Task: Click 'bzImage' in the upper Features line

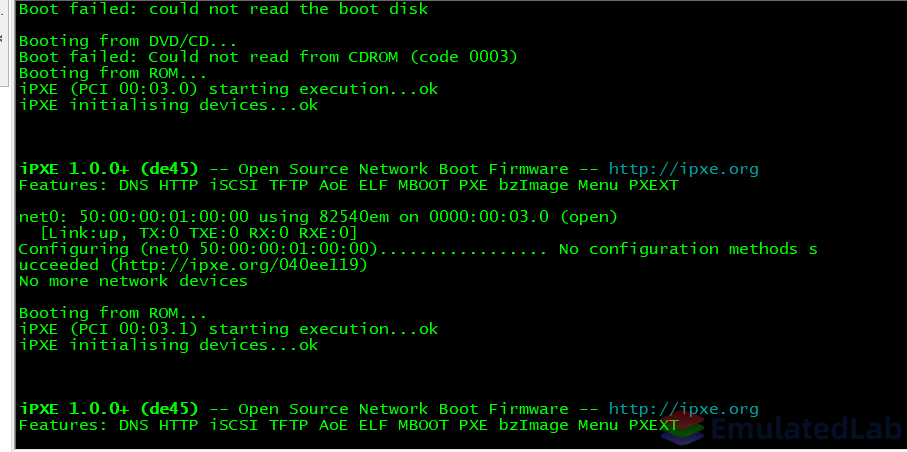Action: pyautogui.click(x=532, y=186)
